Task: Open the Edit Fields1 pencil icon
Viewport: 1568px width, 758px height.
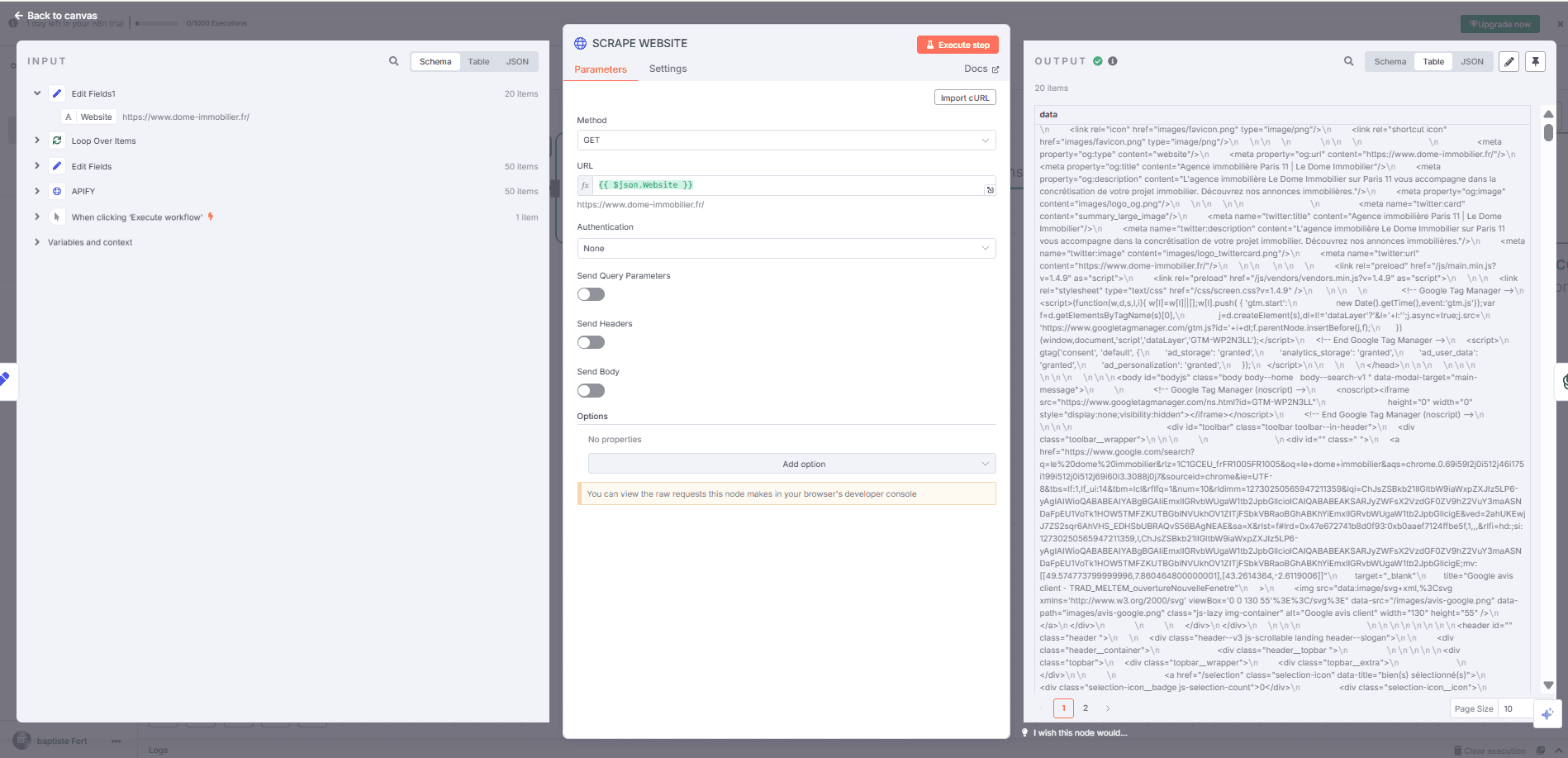Action: pyautogui.click(x=57, y=93)
